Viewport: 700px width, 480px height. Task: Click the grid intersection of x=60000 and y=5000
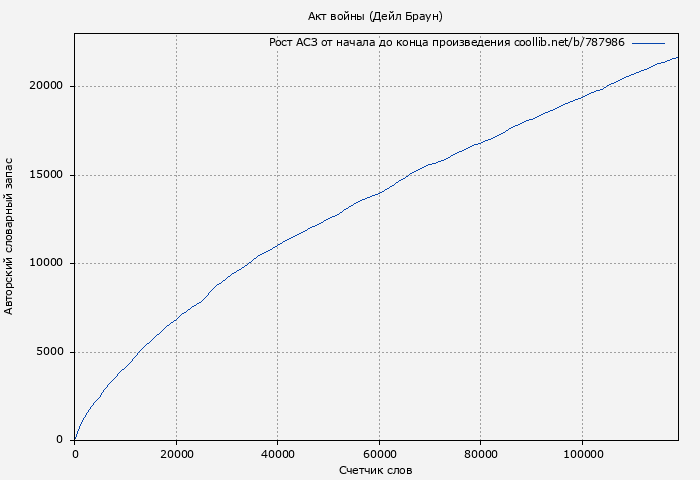(x=380, y=352)
